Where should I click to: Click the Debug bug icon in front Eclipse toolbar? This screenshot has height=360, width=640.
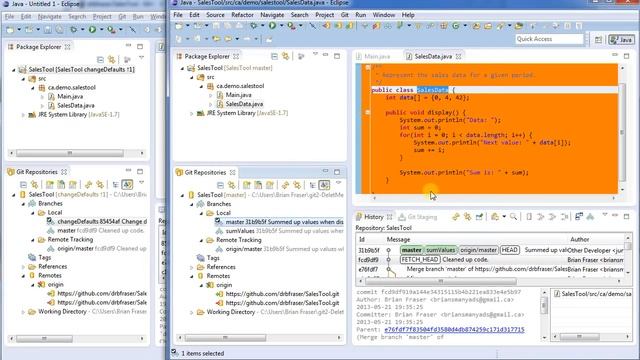[x=253, y=26]
